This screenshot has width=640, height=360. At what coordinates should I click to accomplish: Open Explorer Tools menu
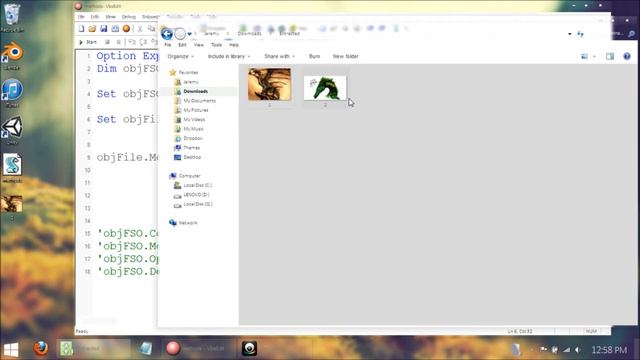coord(216,45)
